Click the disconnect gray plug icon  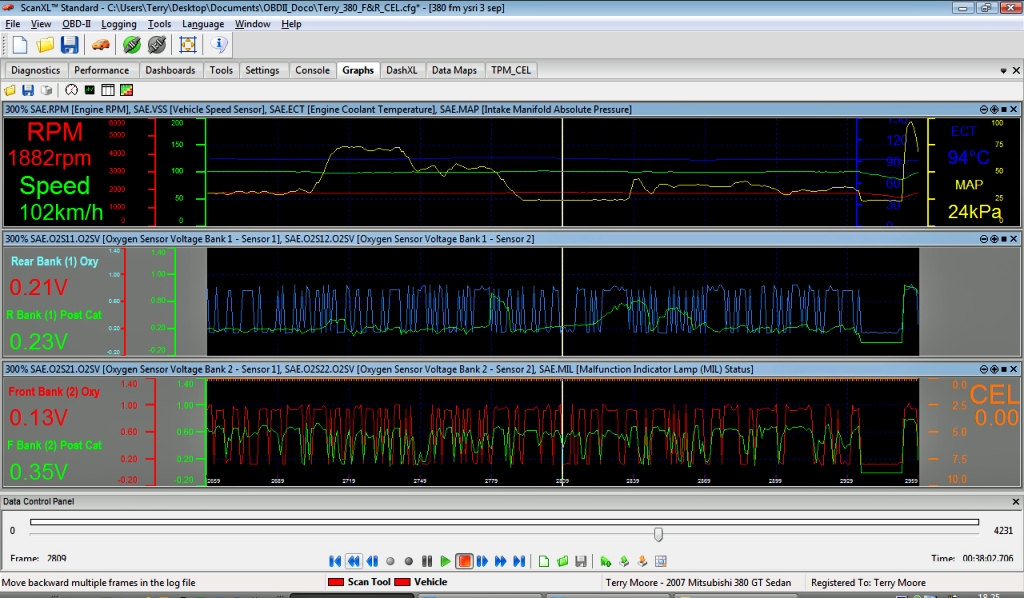coord(157,45)
